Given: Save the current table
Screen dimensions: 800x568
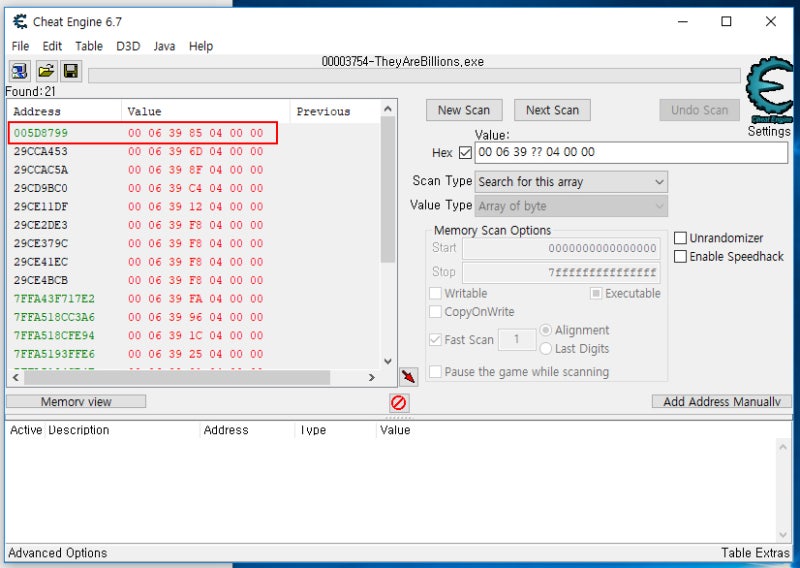Looking at the screenshot, I should pyautogui.click(x=71, y=71).
